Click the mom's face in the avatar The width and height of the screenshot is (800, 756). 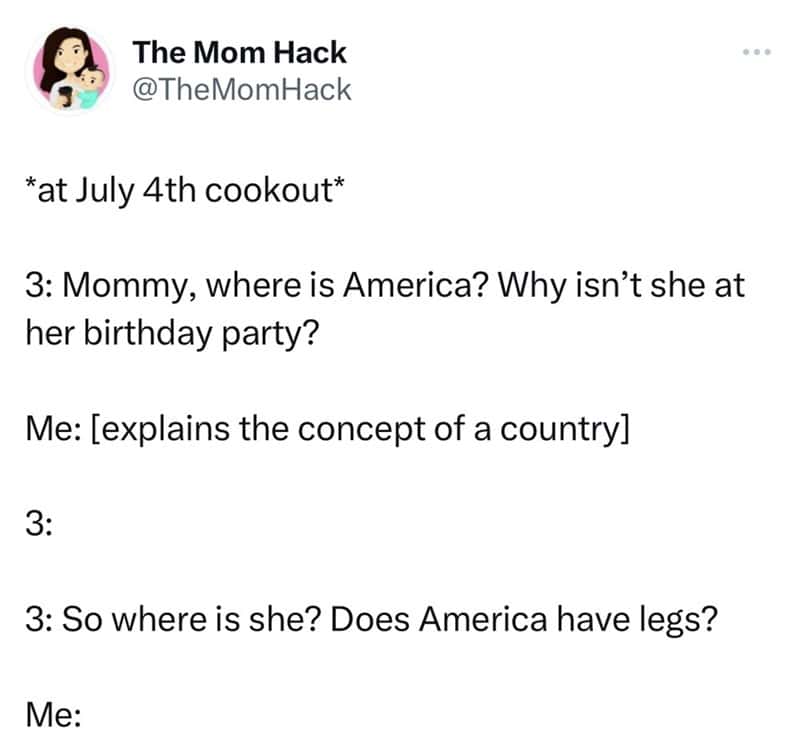pyautogui.click(x=70, y=53)
